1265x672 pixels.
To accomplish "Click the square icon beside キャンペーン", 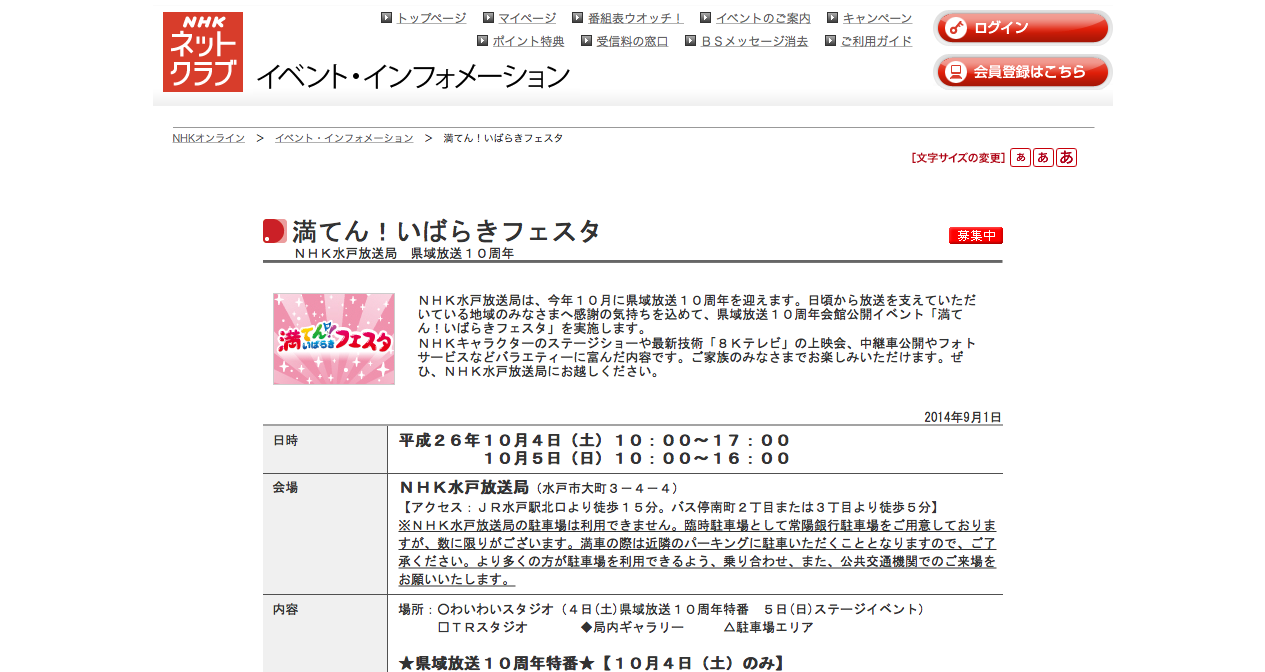I will click(x=832, y=18).
